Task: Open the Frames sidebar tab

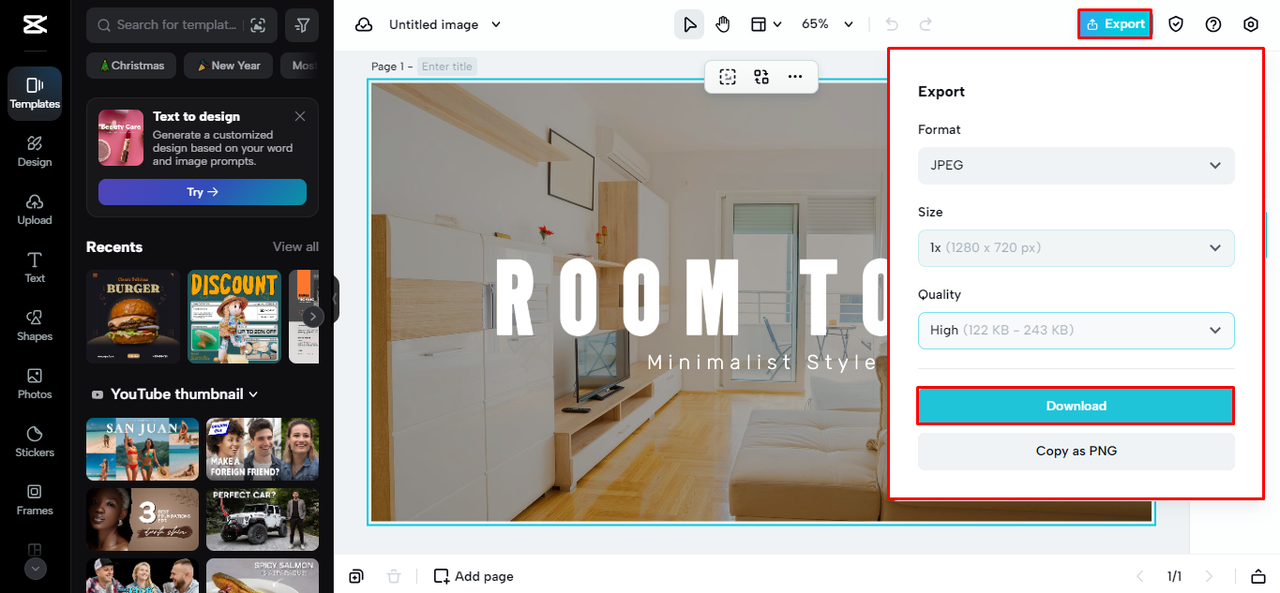Action: (35, 500)
